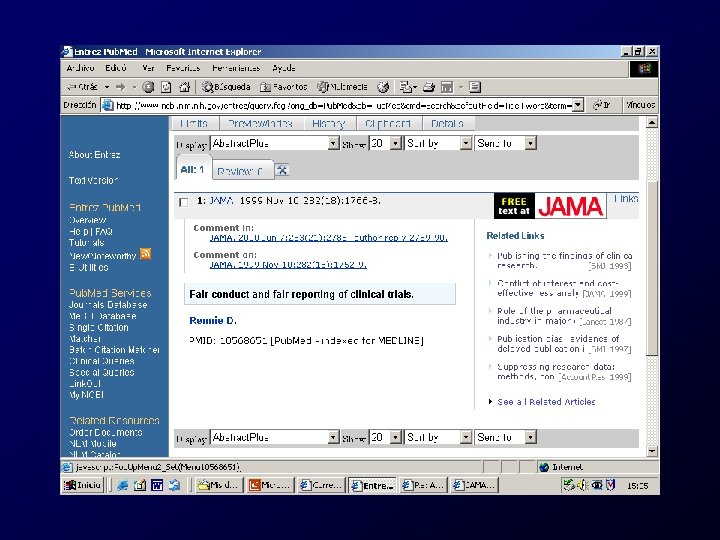
Task: Click the antivirus shield tray icon
Action: [x=610, y=485]
